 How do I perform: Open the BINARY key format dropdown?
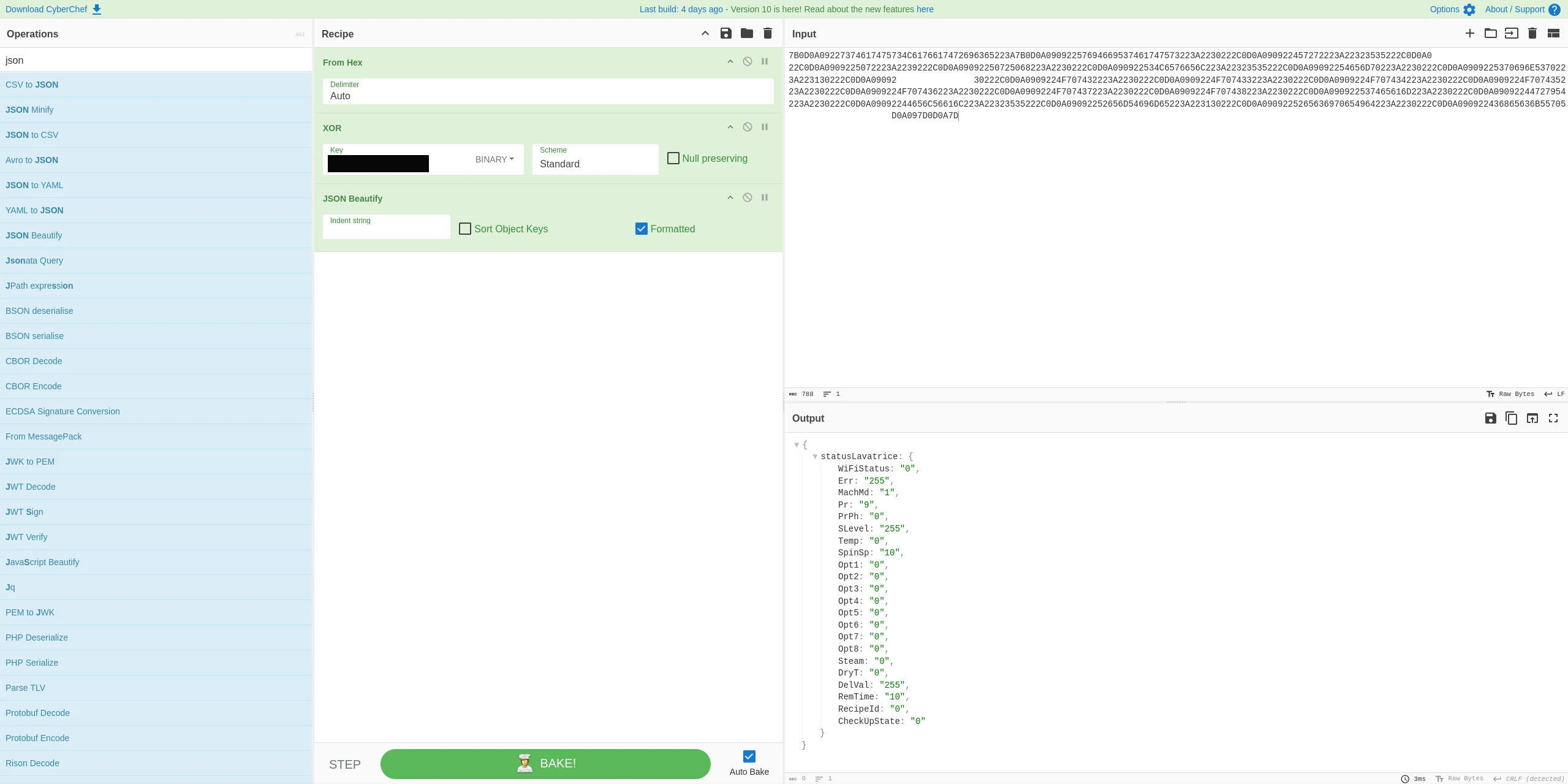pyautogui.click(x=494, y=159)
